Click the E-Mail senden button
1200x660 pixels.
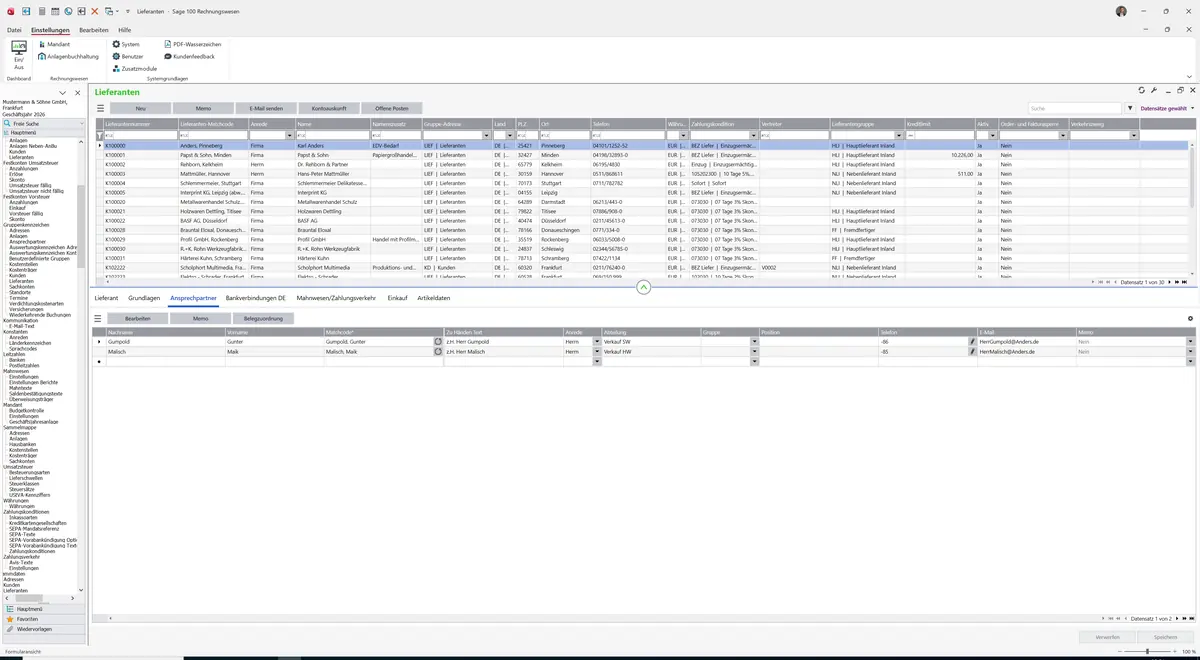[x=266, y=108]
